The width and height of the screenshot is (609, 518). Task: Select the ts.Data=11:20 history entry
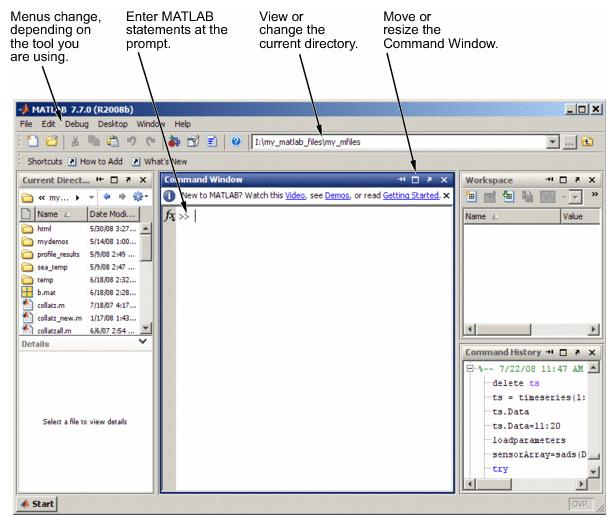click(x=526, y=426)
